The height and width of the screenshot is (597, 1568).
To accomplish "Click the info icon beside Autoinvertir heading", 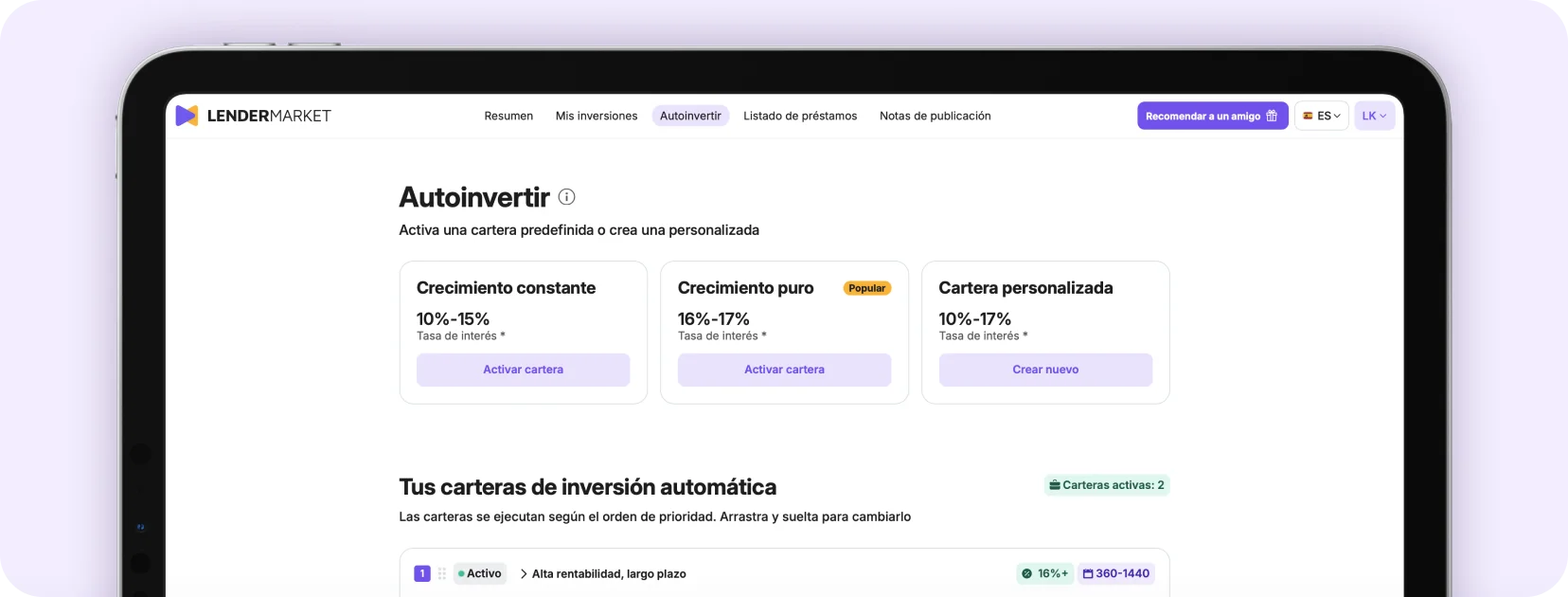I will click(566, 197).
